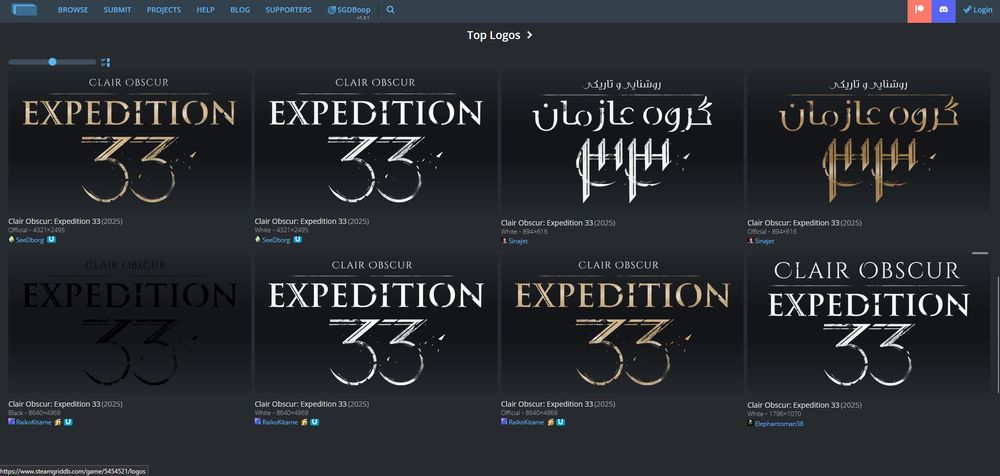Open Elephantoman38's white logo thumbnail
The height and width of the screenshot is (476, 1000).
[868, 324]
